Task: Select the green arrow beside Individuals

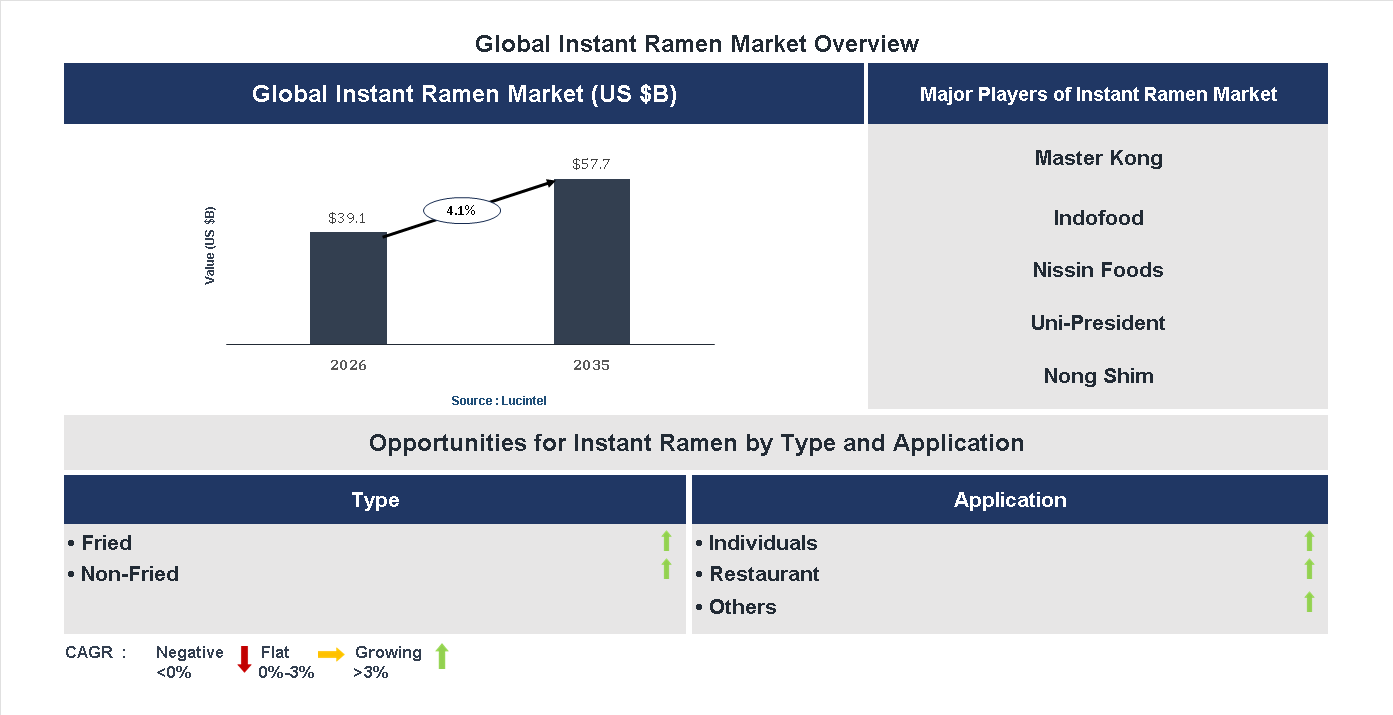Action: [1309, 542]
